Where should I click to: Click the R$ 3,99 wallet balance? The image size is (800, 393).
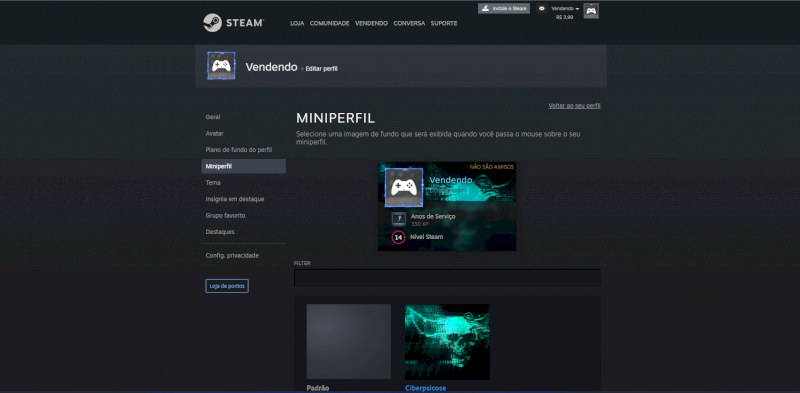[564, 17]
